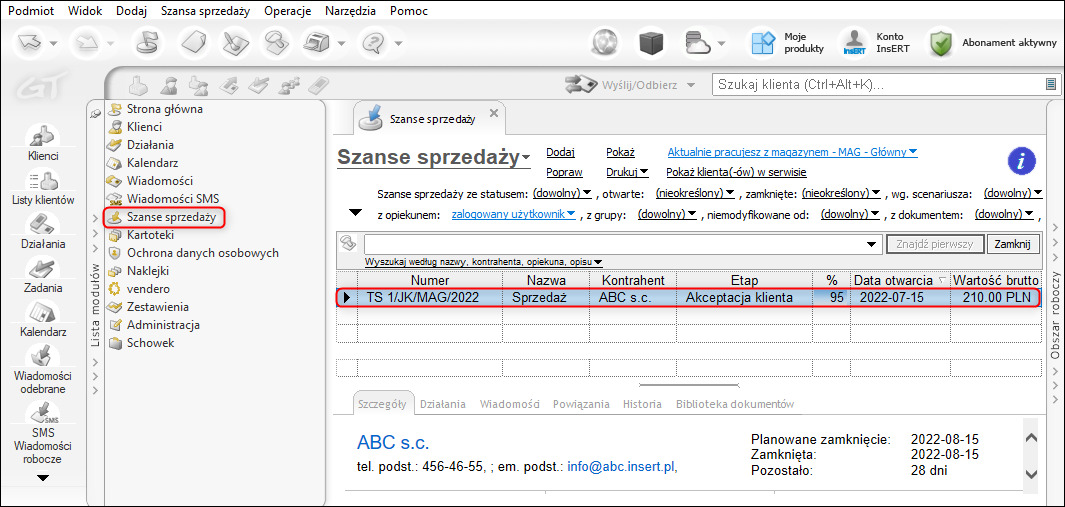Change the magazyn MAG - Główny dropdown

coord(793,152)
